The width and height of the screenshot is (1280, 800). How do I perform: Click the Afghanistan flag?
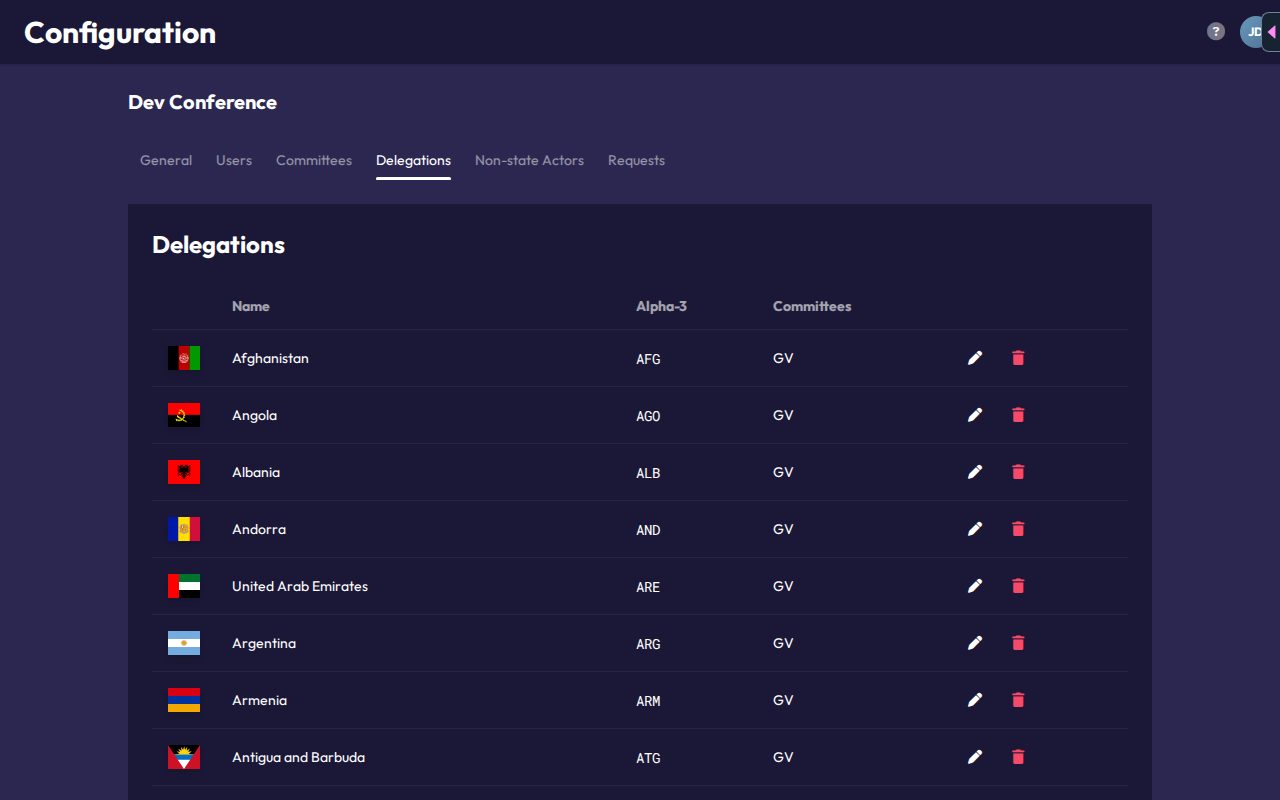184,358
